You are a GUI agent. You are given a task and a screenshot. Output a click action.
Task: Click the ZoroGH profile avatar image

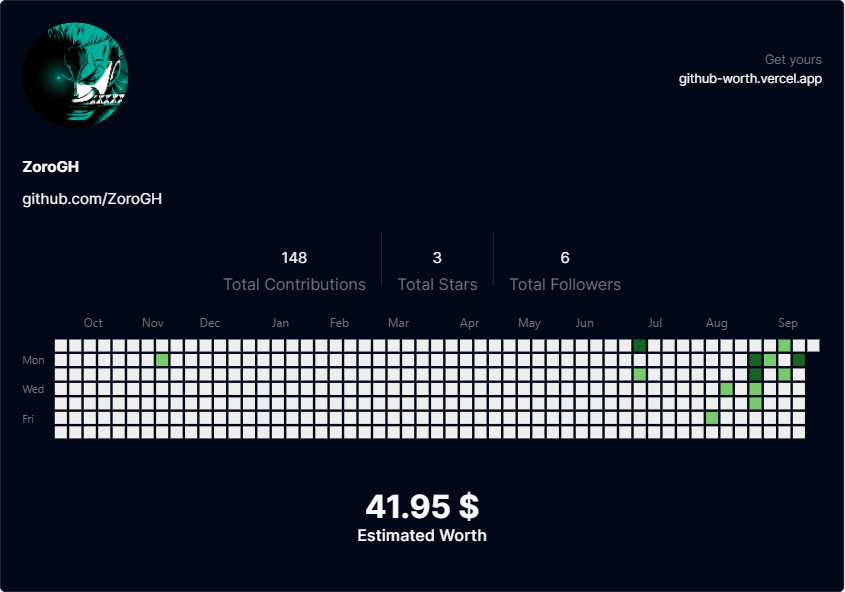[x=75, y=75]
